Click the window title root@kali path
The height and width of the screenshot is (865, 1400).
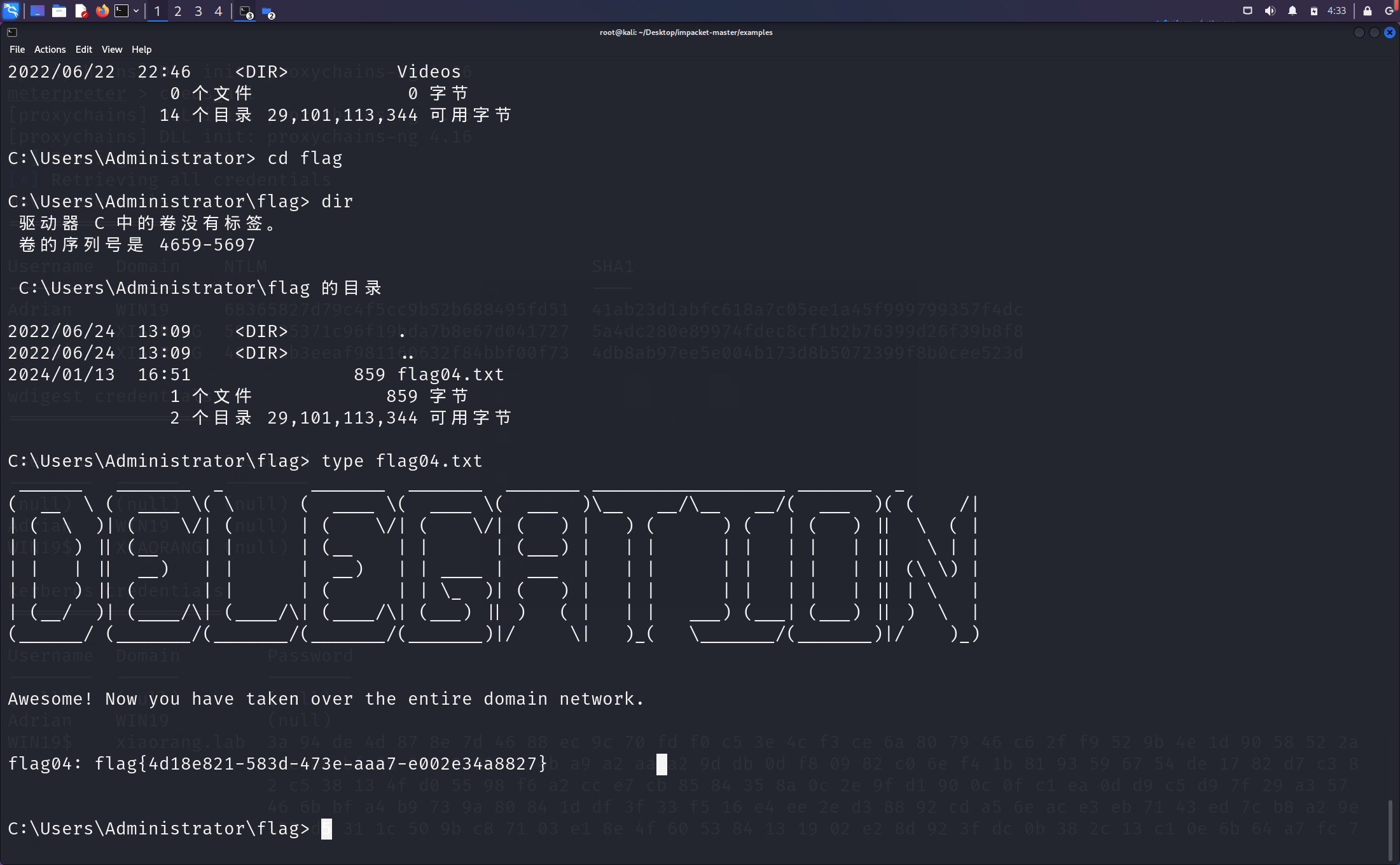pos(686,32)
